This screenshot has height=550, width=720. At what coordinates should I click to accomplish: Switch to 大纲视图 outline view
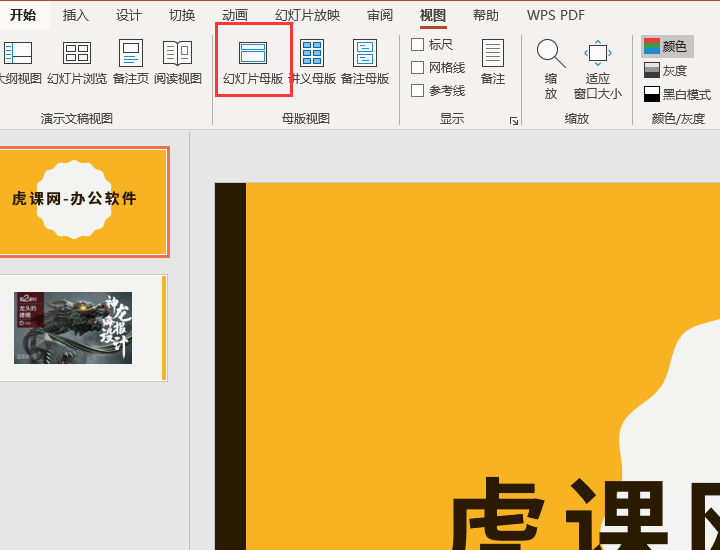pos(18,61)
